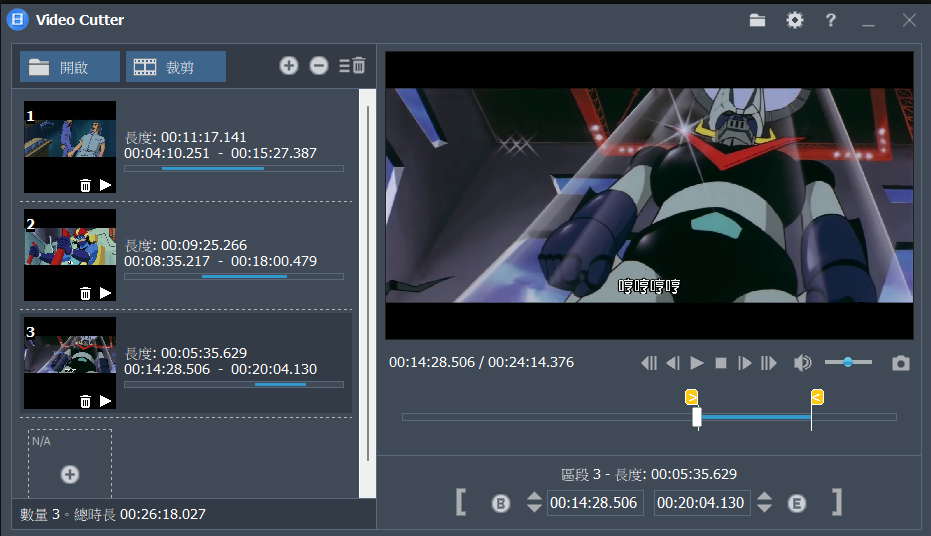Image resolution: width=931 pixels, height=536 pixels.
Task: Jump to next keyframe button
Action: coord(769,363)
